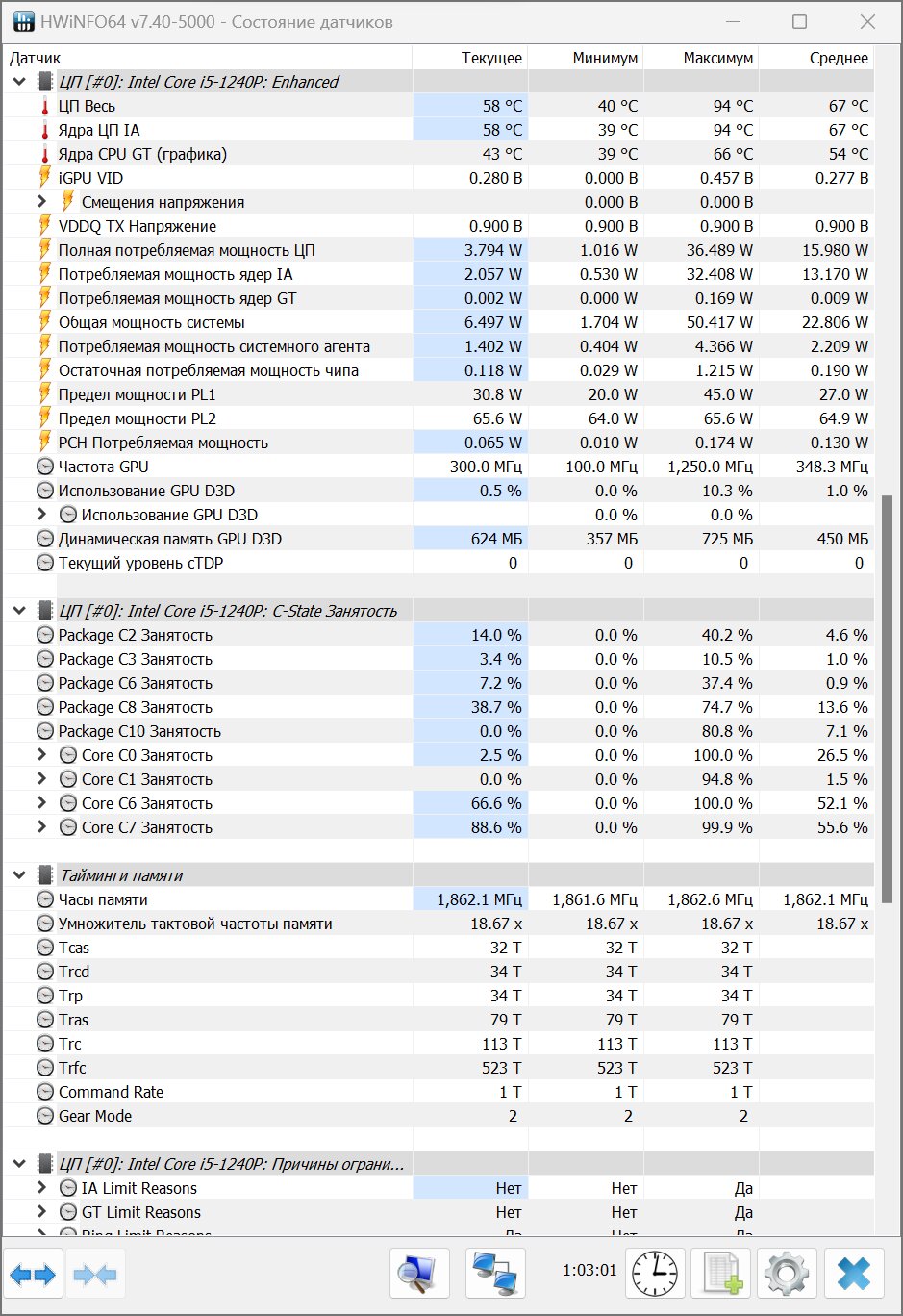Click the expand layout arrows button
903x1316 pixels.
pos(34,1275)
